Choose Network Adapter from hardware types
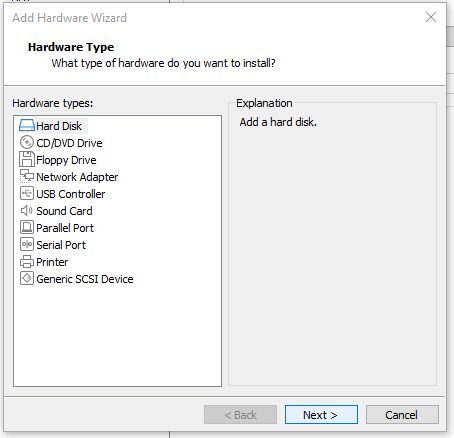The width and height of the screenshot is (454, 438). (x=77, y=177)
